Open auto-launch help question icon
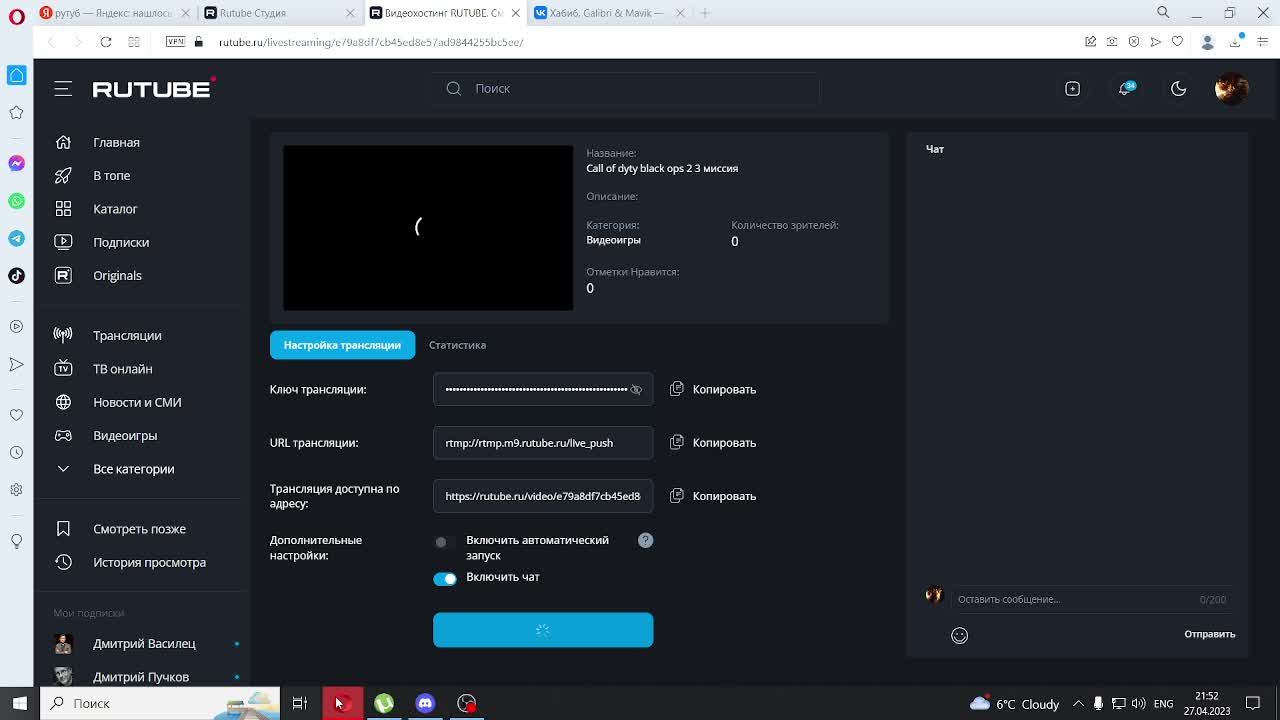 (646, 540)
